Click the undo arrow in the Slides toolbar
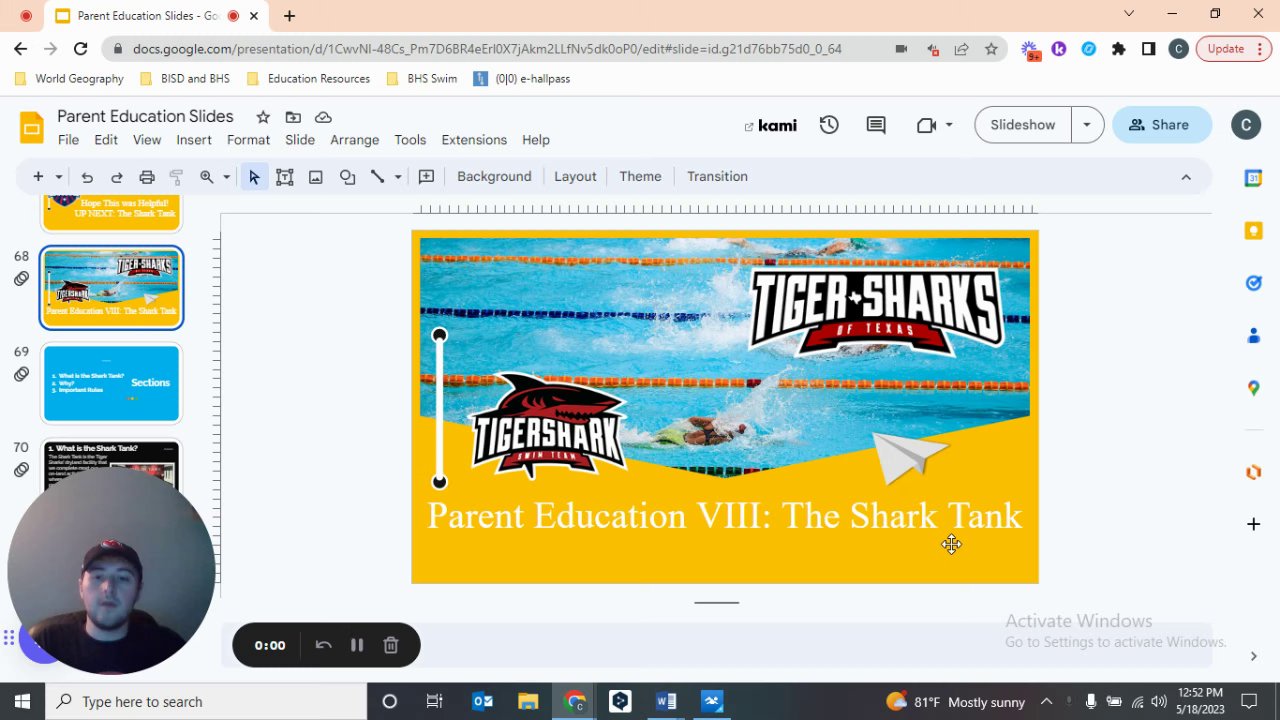This screenshot has height=720, width=1280. 87,177
